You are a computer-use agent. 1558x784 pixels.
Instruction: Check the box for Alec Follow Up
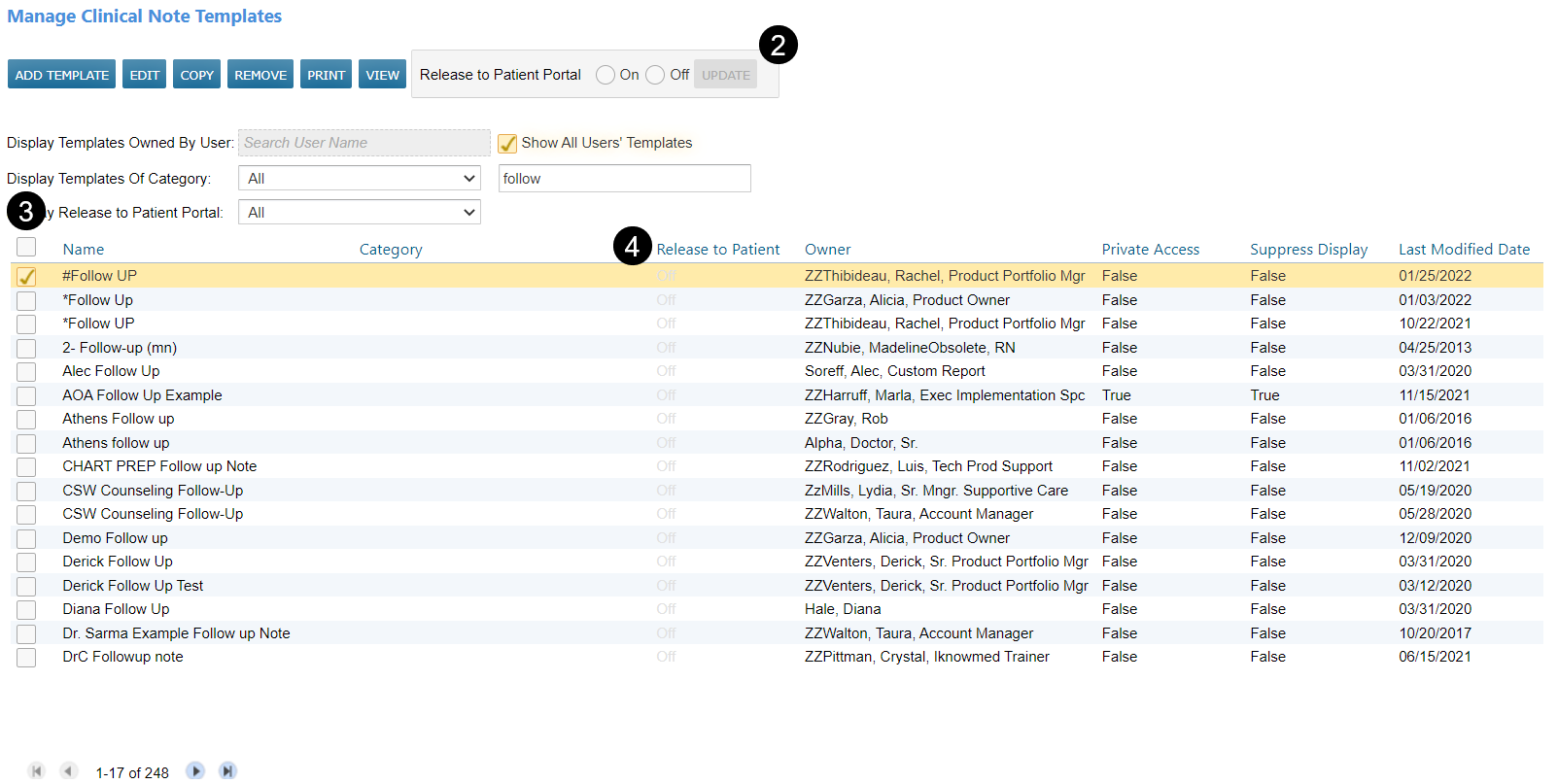pyautogui.click(x=26, y=371)
